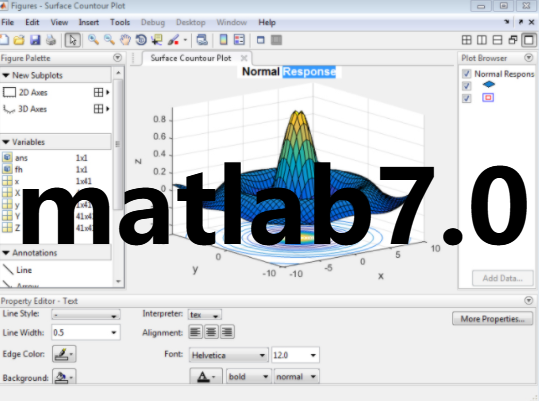Select the Rotate 3D tool
Screen dimensions: 539x401
141,40
